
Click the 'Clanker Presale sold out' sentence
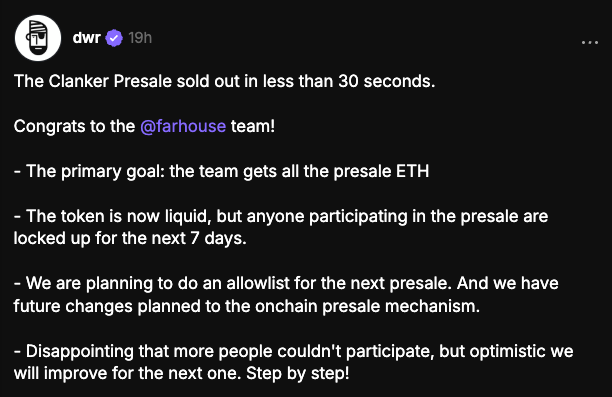(224, 81)
